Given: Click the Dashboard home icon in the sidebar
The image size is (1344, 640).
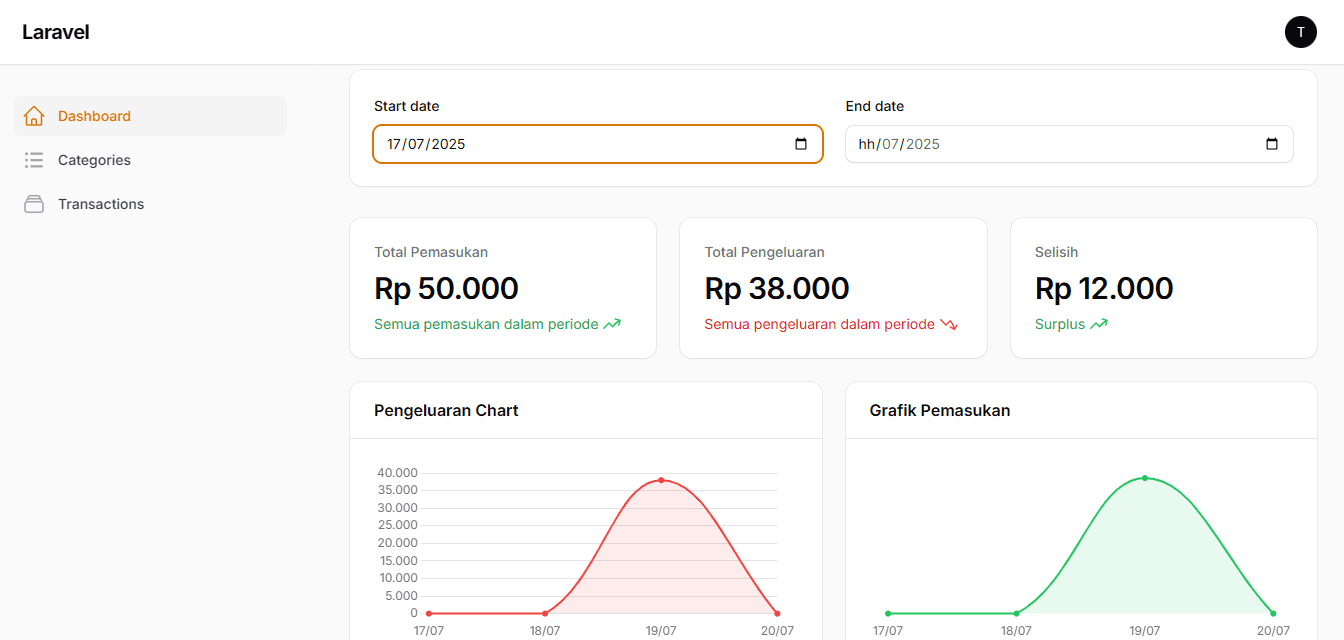Looking at the screenshot, I should [x=34, y=116].
